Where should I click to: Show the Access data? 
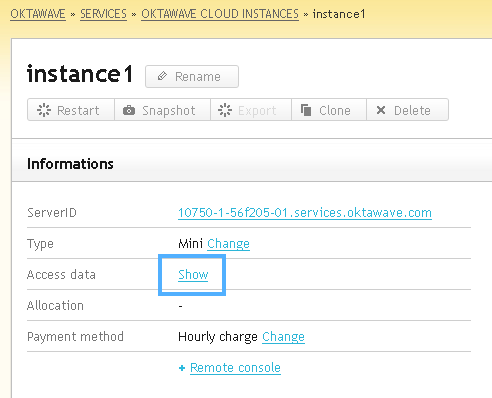click(193, 275)
